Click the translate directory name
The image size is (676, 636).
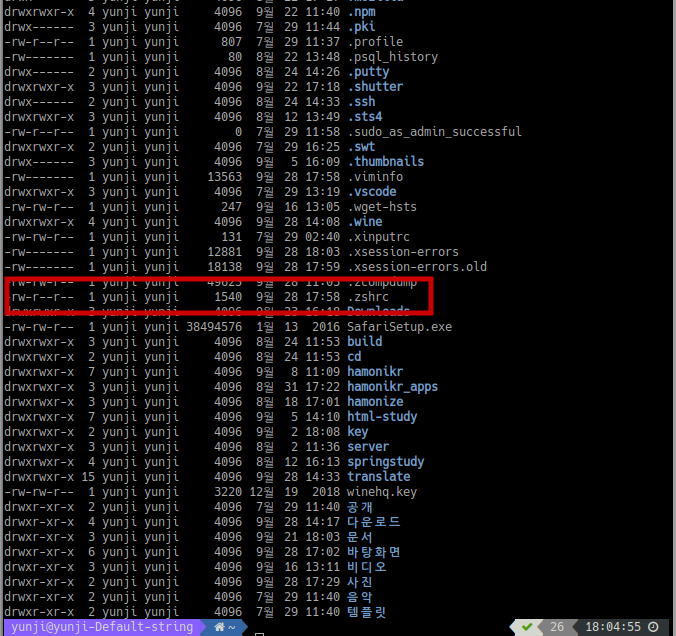(378, 476)
